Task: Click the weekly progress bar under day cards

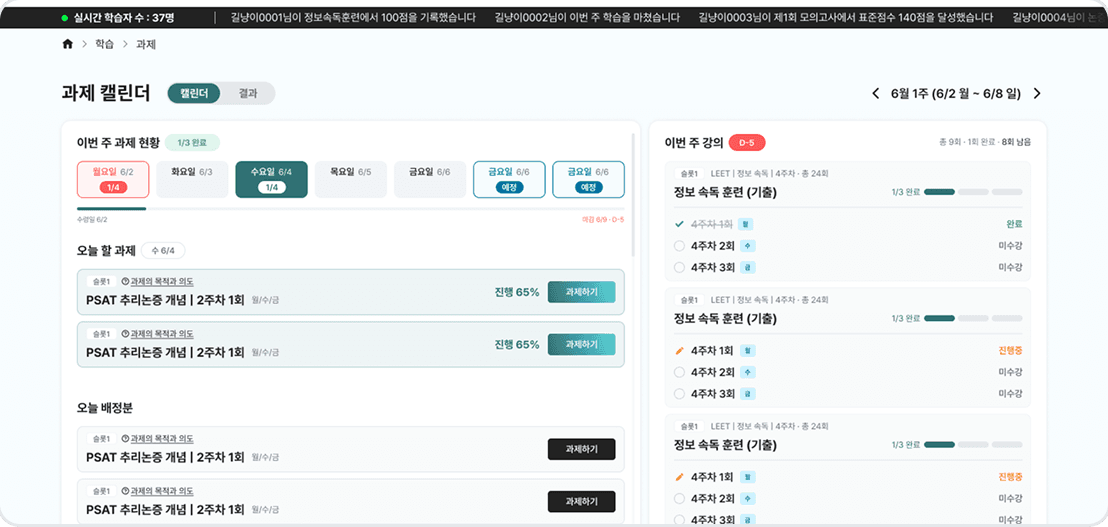Action: (350, 208)
